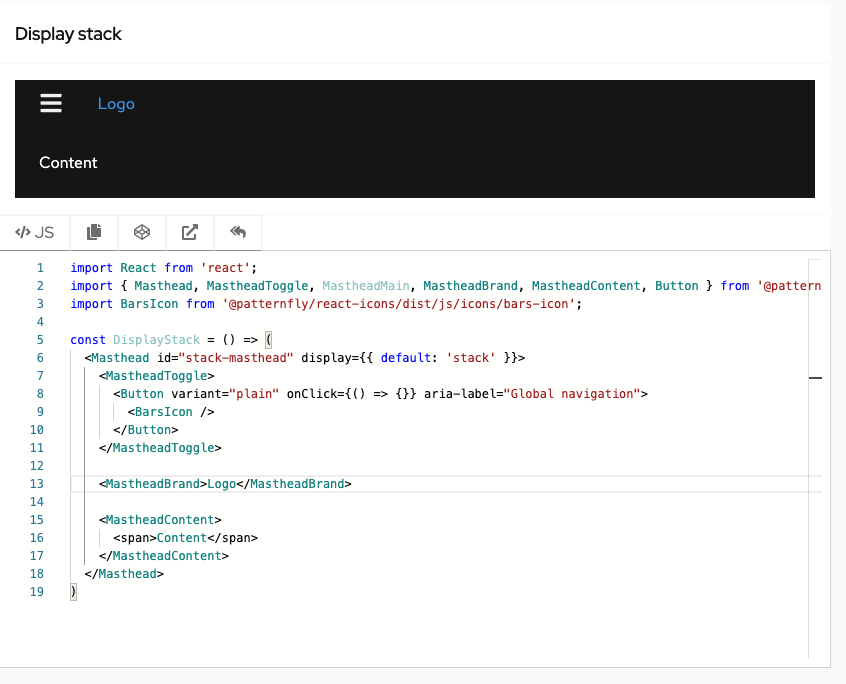
Task: Click the Logo link in masthead
Action: click(x=116, y=104)
